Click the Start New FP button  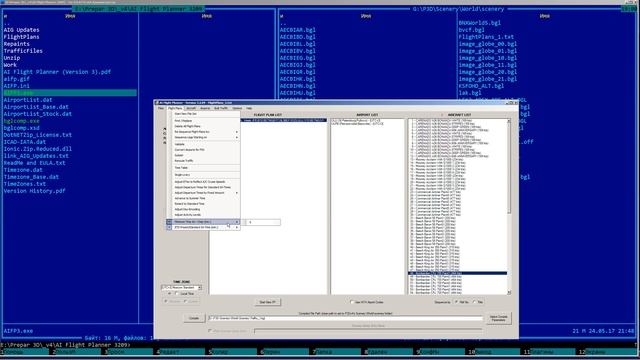(267, 302)
